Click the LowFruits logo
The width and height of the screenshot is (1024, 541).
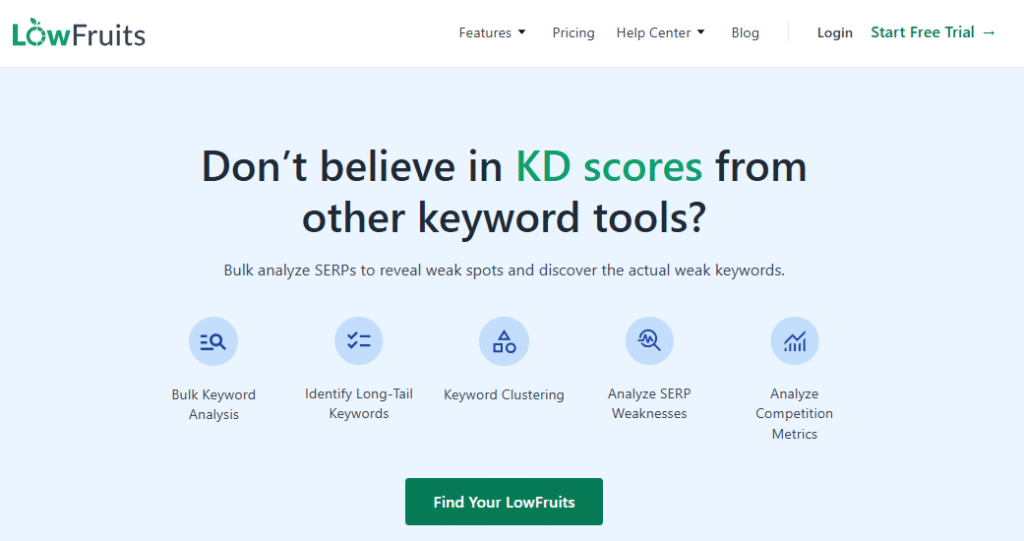click(x=79, y=33)
